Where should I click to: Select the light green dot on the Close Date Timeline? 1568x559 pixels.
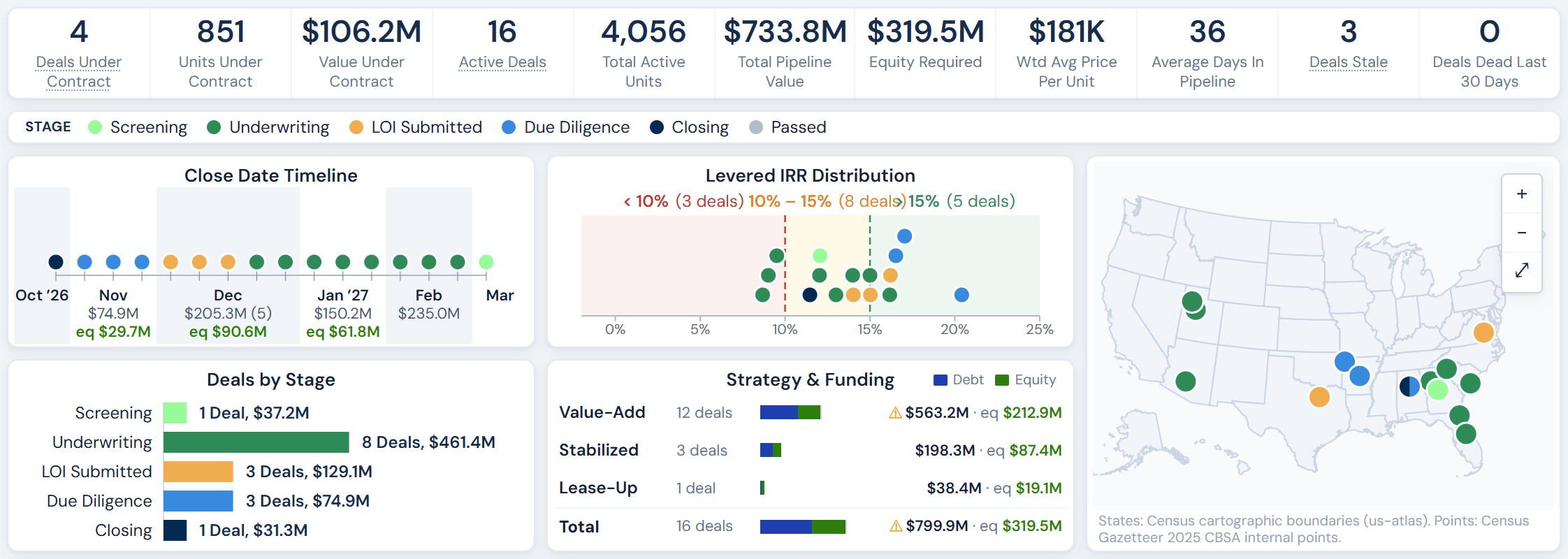486,262
